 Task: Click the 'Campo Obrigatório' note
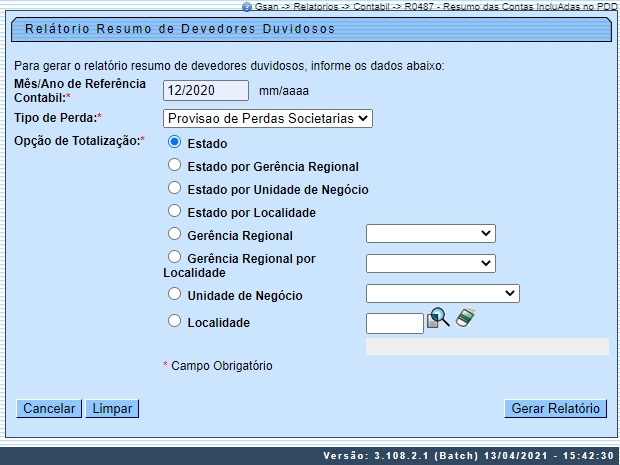coord(221,366)
